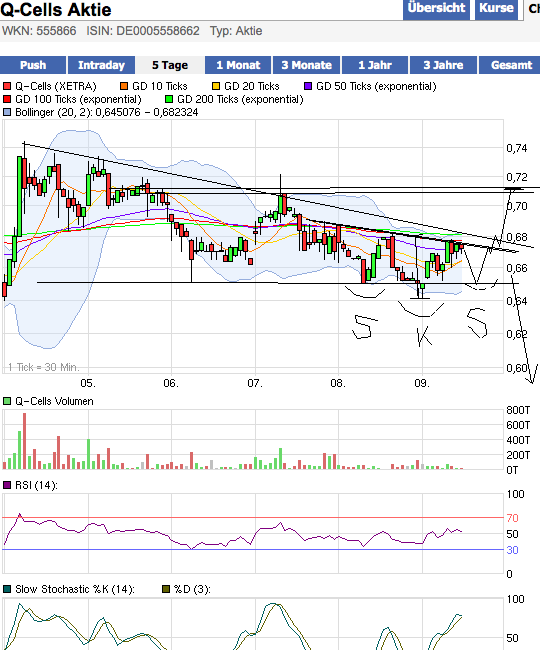Click the 09. date axis label
540x650 pixels.
pyautogui.click(x=422, y=383)
